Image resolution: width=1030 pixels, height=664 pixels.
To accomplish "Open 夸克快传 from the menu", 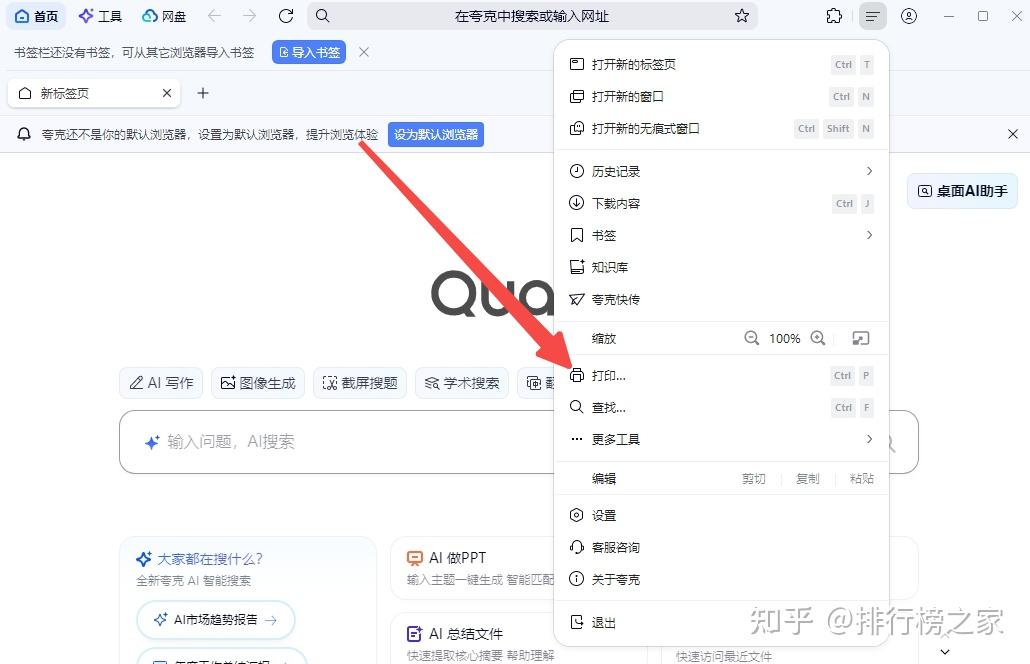I will click(721, 299).
